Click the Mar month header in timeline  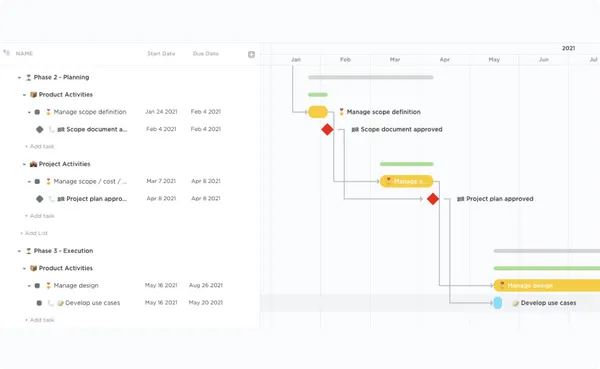pyautogui.click(x=395, y=60)
